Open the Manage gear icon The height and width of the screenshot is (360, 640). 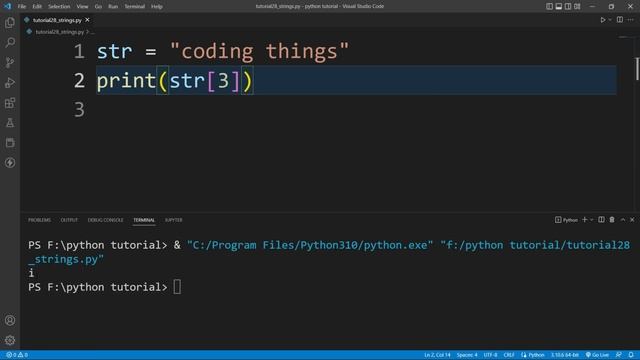tap(10, 340)
